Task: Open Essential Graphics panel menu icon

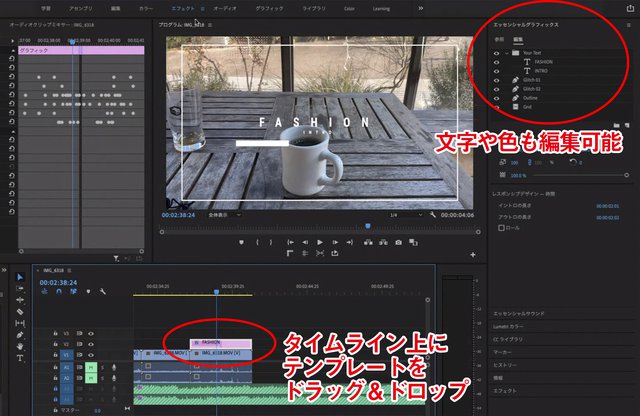Action: 628,24
